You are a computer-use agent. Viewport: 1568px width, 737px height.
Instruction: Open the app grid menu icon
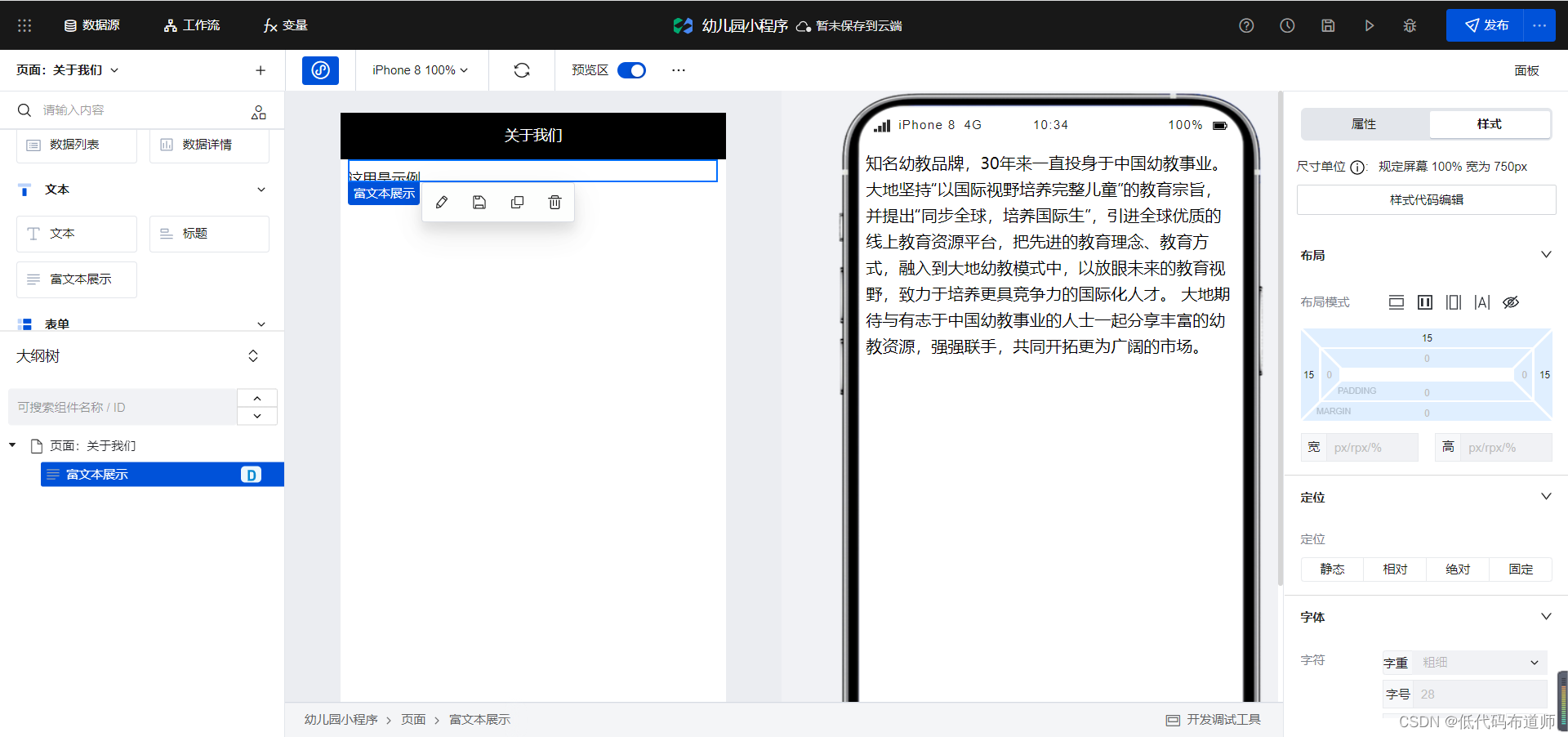pos(24,25)
